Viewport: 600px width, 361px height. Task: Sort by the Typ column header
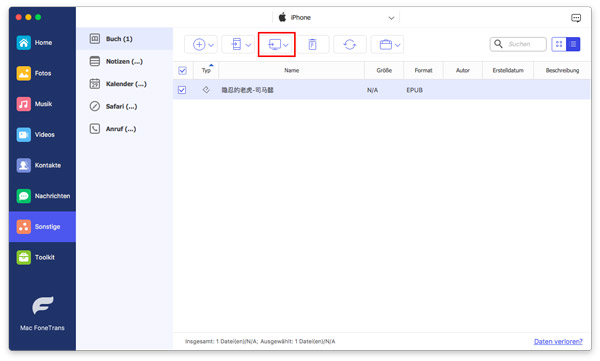pos(206,70)
